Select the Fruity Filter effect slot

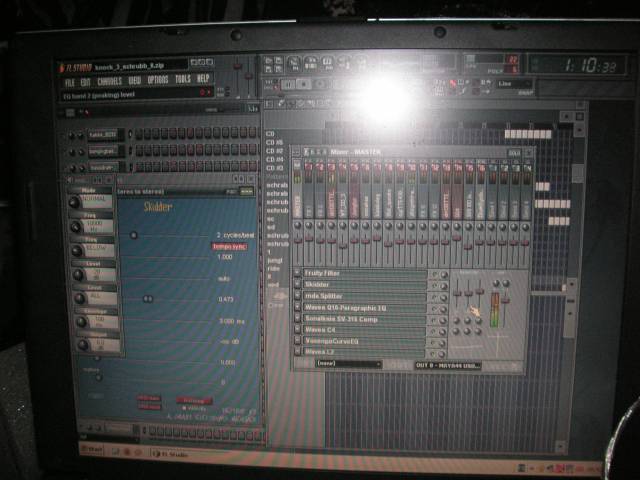pos(364,273)
